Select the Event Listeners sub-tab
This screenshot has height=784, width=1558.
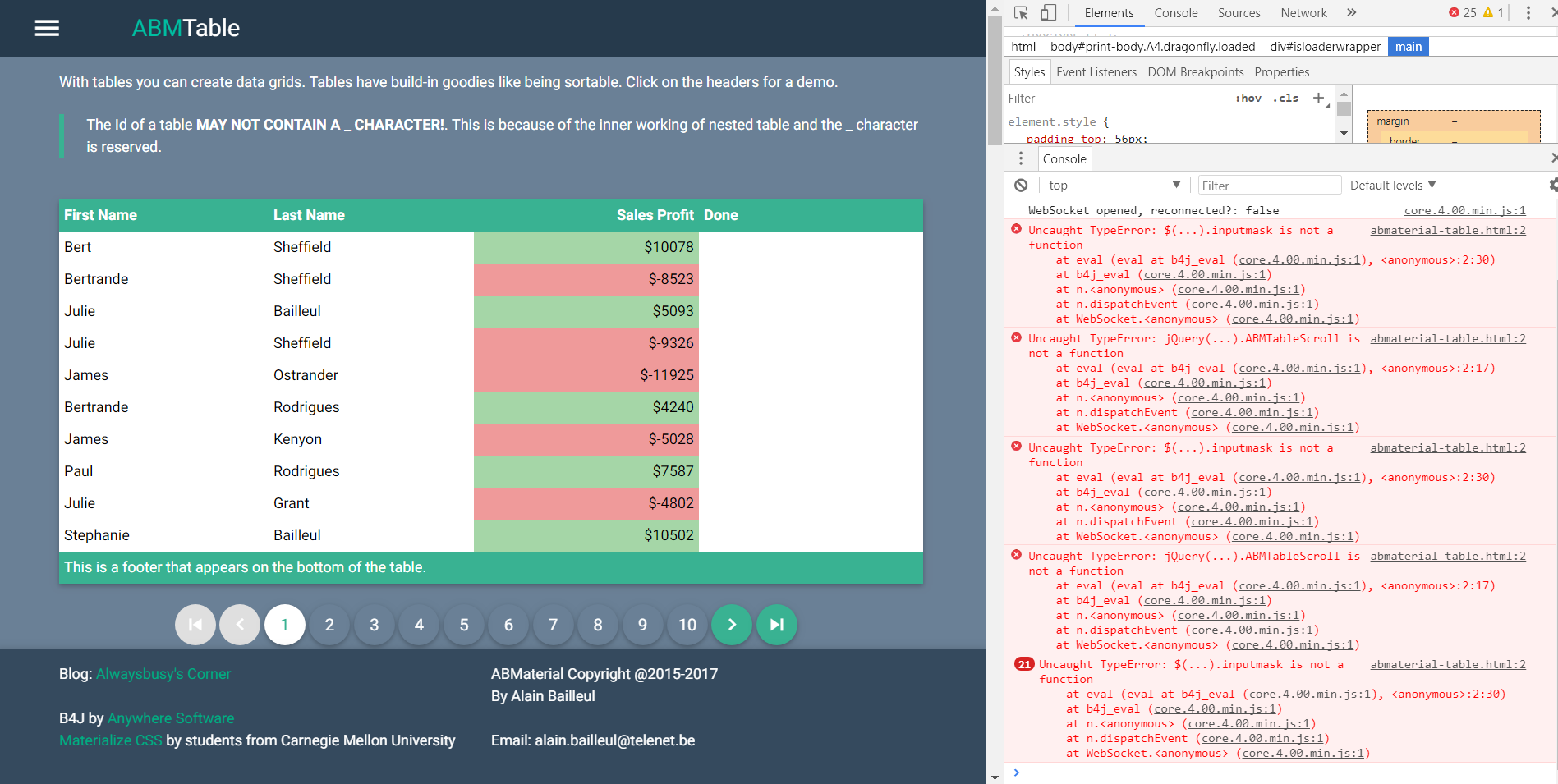click(x=1096, y=72)
